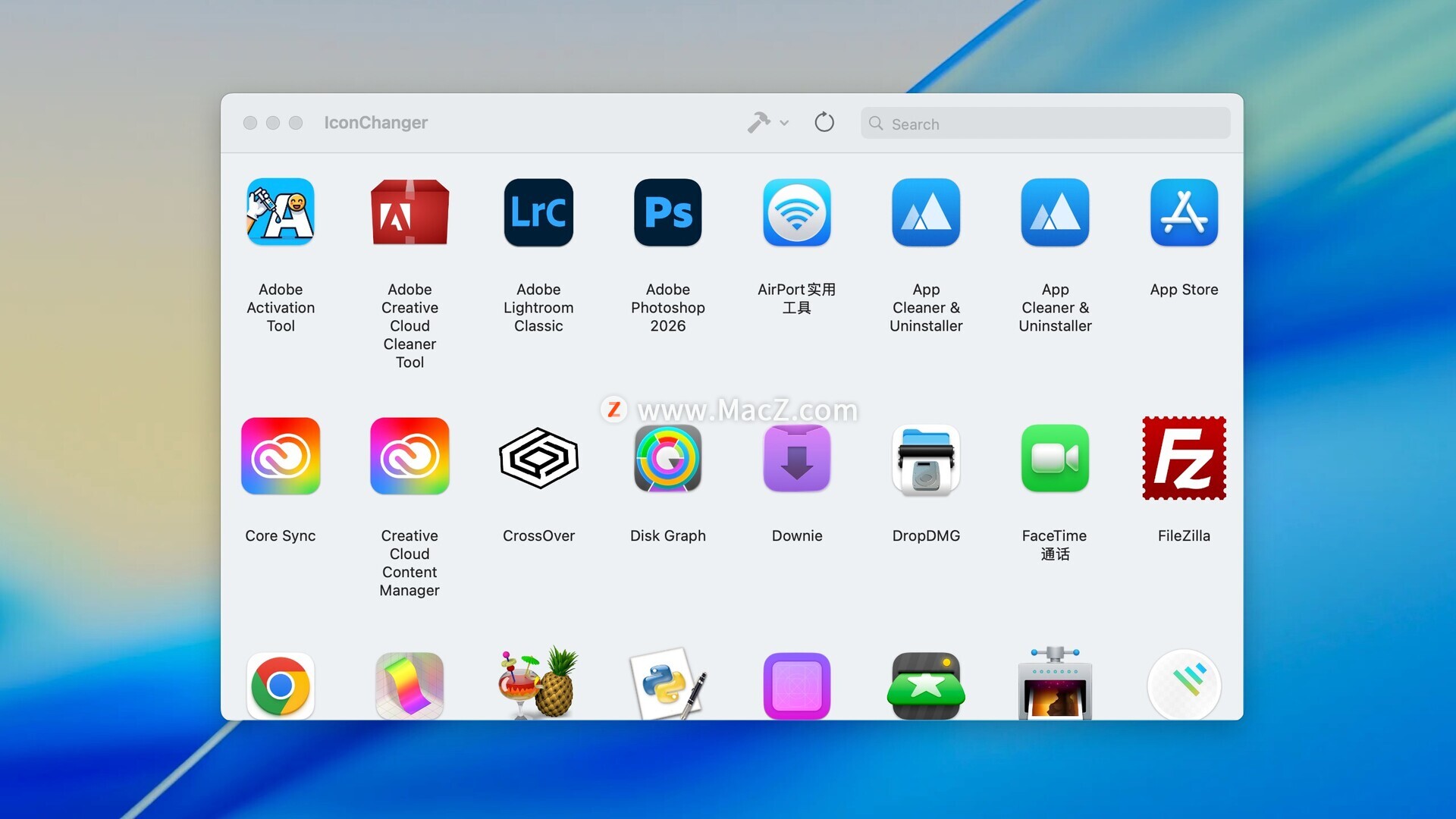Open the hammer tools dropdown menu

(767, 122)
